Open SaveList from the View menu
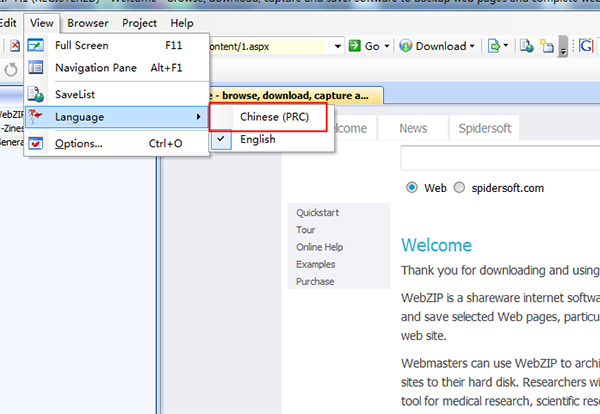The height and width of the screenshot is (414, 600). [x=82, y=94]
